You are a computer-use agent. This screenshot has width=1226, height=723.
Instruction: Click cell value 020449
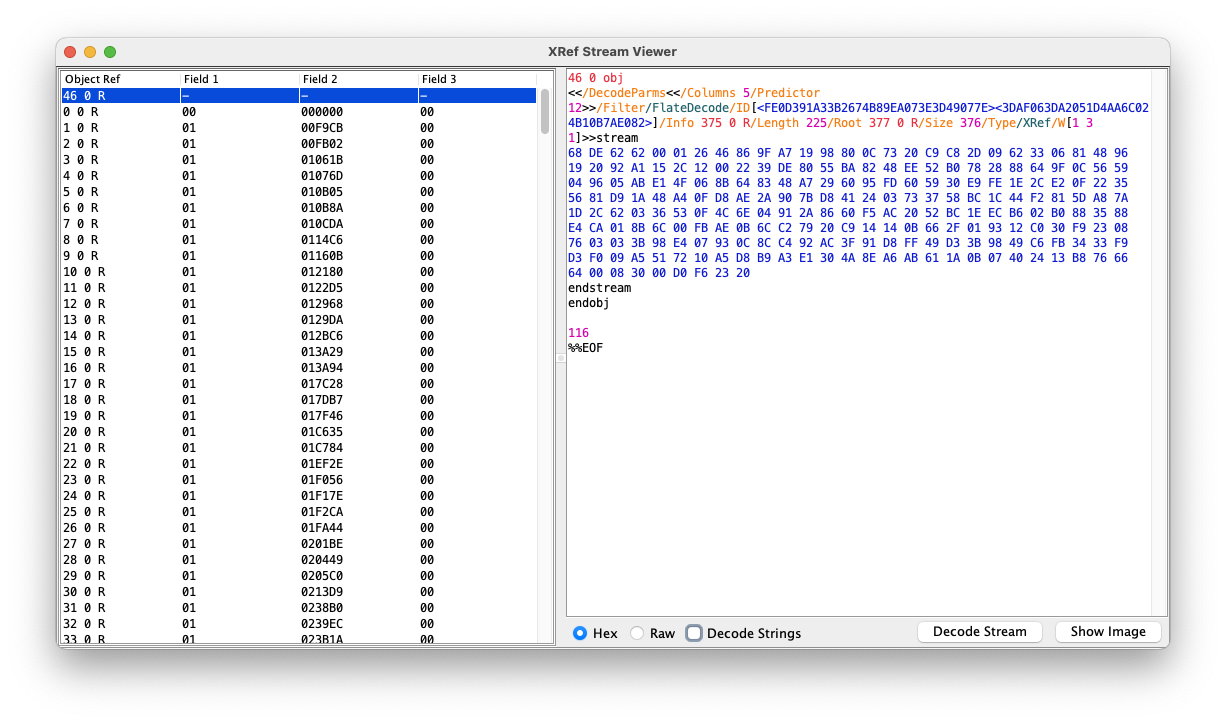(322, 560)
